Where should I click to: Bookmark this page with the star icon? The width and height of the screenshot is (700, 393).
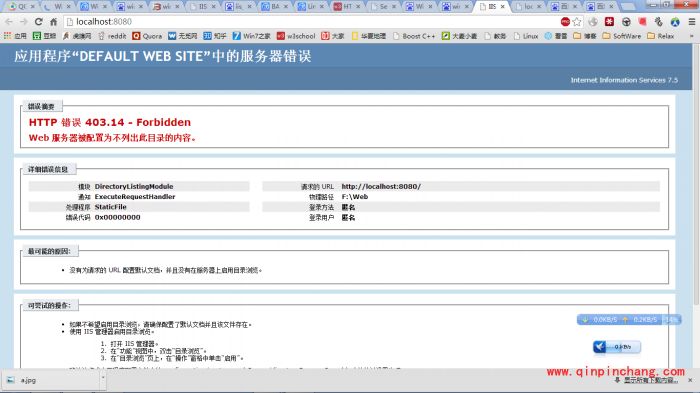pyautogui.click(x=577, y=21)
